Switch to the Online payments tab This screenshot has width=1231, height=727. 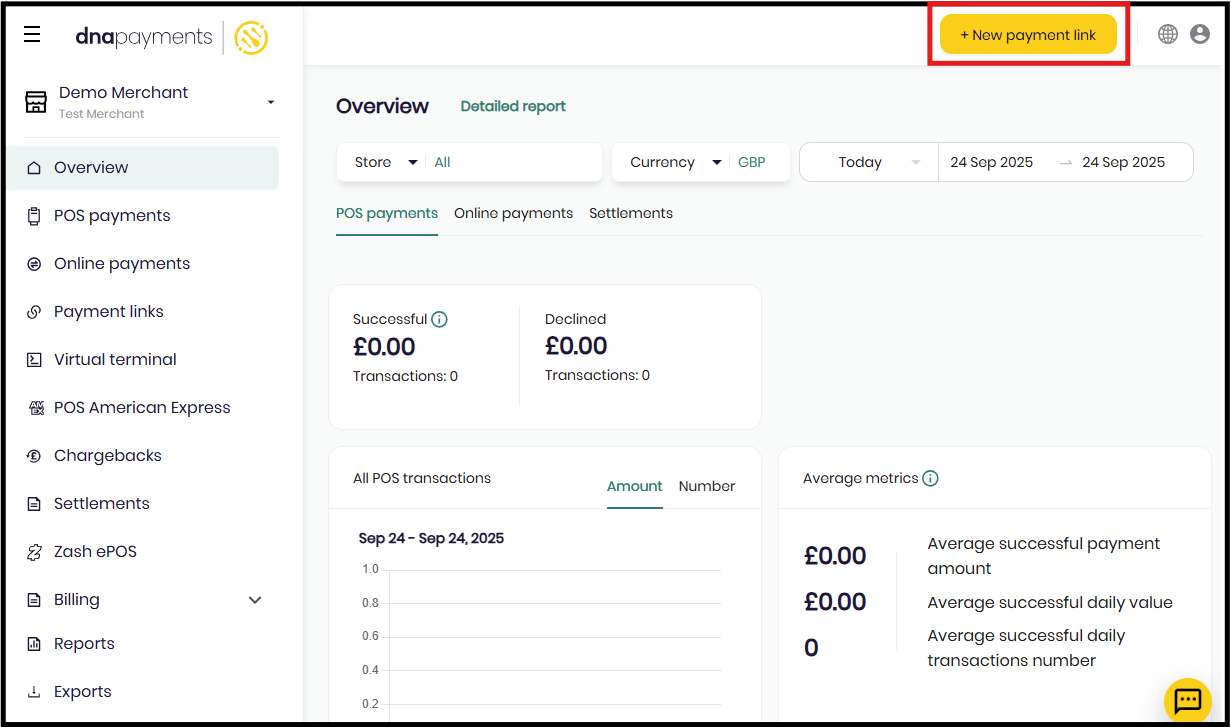pyautogui.click(x=513, y=214)
